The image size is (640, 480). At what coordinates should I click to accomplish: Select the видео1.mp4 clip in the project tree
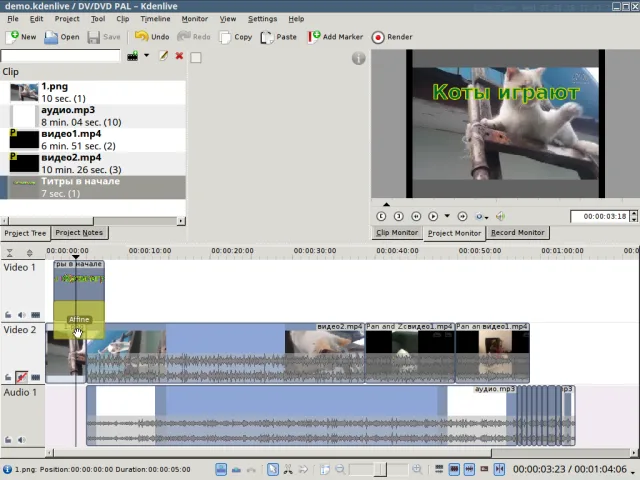point(93,140)
